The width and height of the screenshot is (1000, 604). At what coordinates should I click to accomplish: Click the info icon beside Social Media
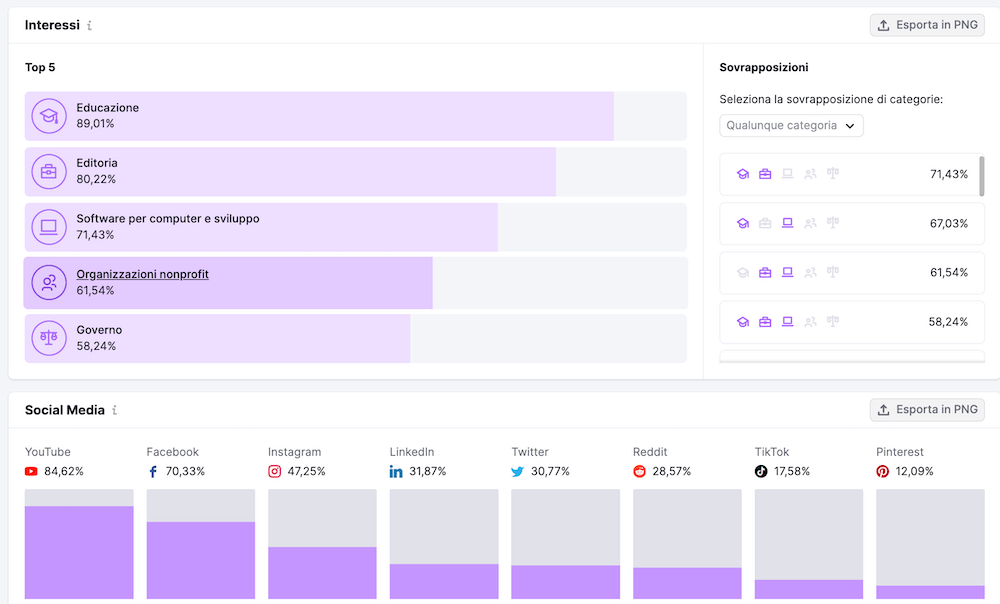[x=114, y=410]
